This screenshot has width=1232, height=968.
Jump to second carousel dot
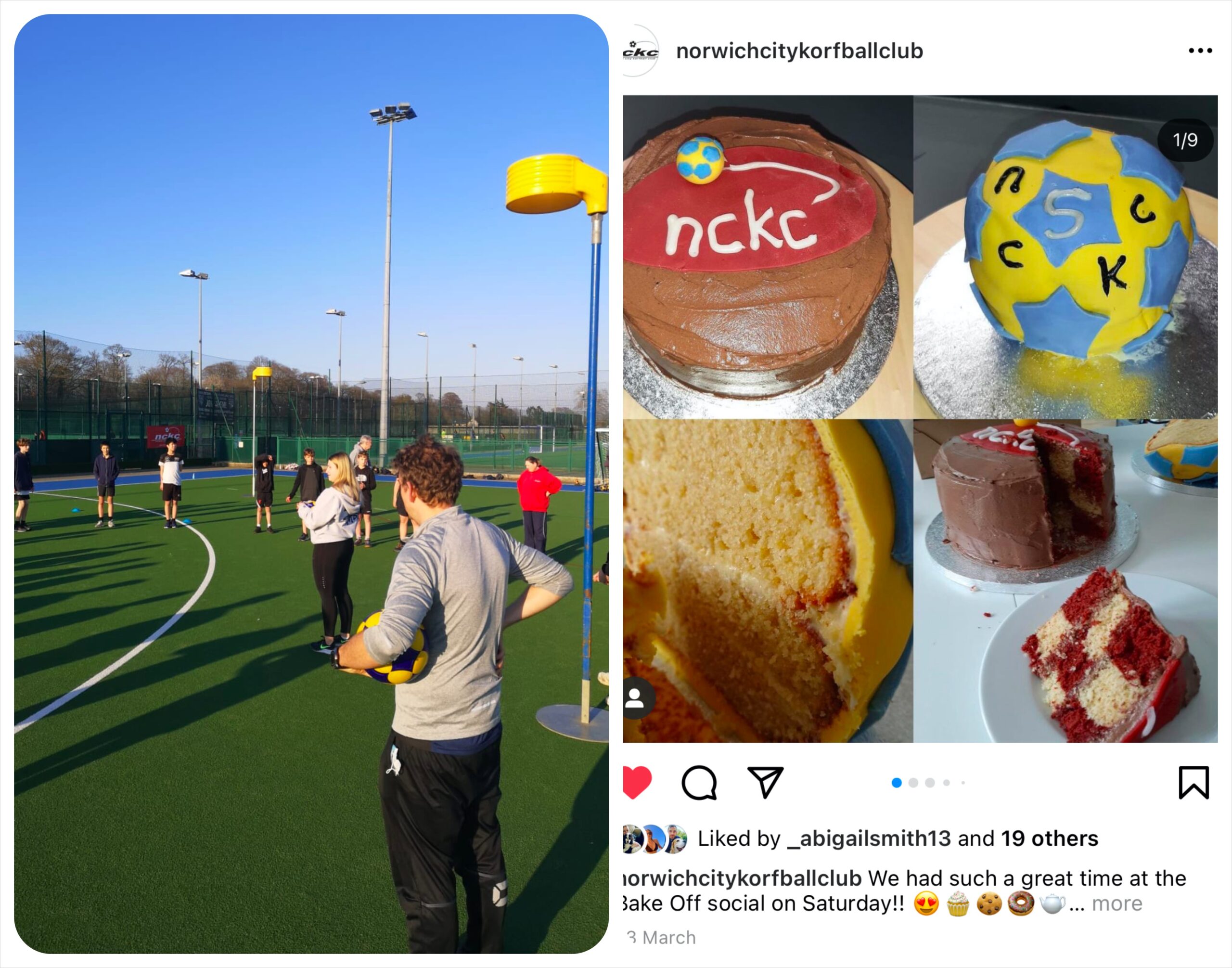pyautogui.click(x=913, y=783)
